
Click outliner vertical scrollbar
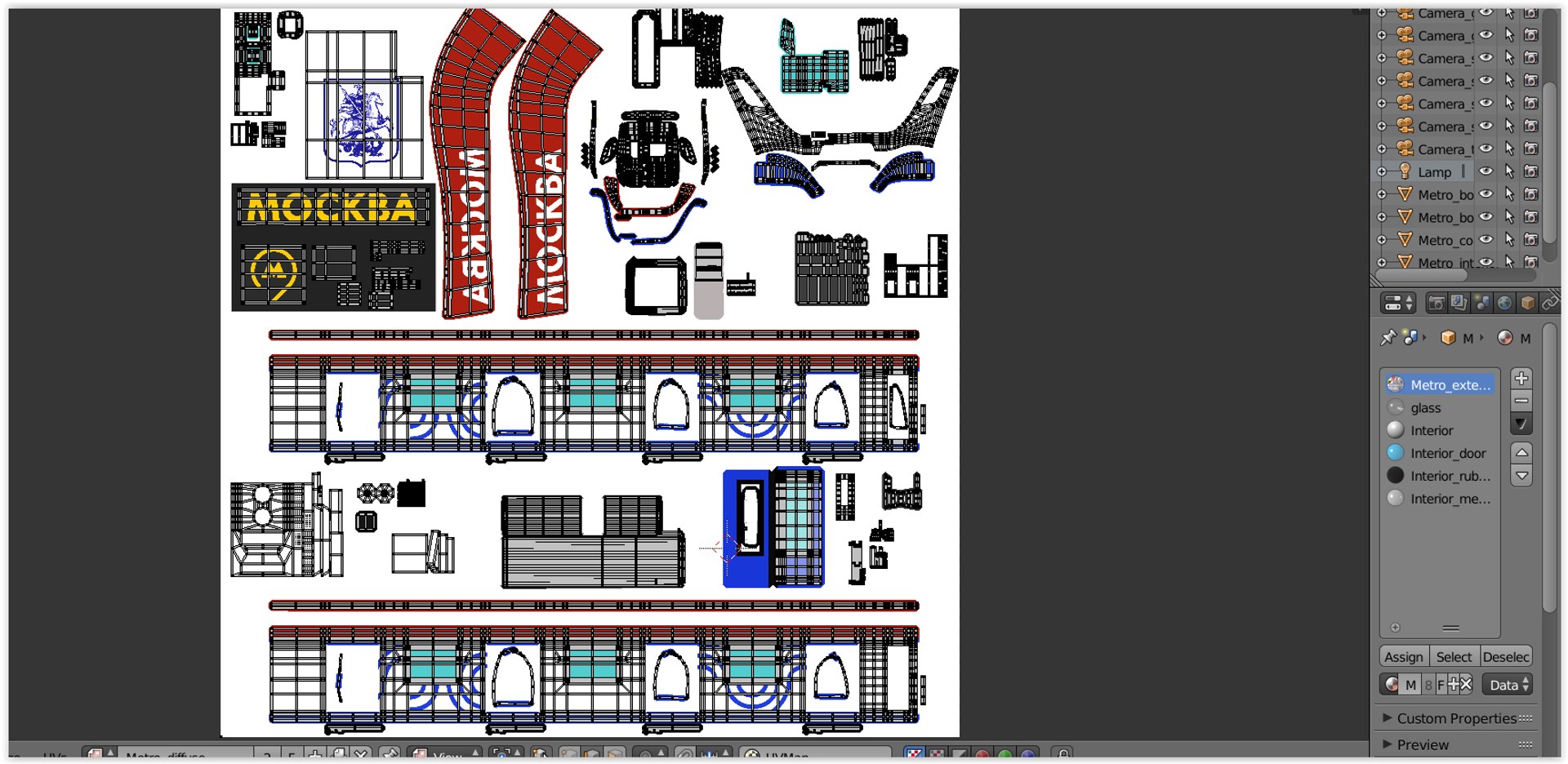(1550, 163)
